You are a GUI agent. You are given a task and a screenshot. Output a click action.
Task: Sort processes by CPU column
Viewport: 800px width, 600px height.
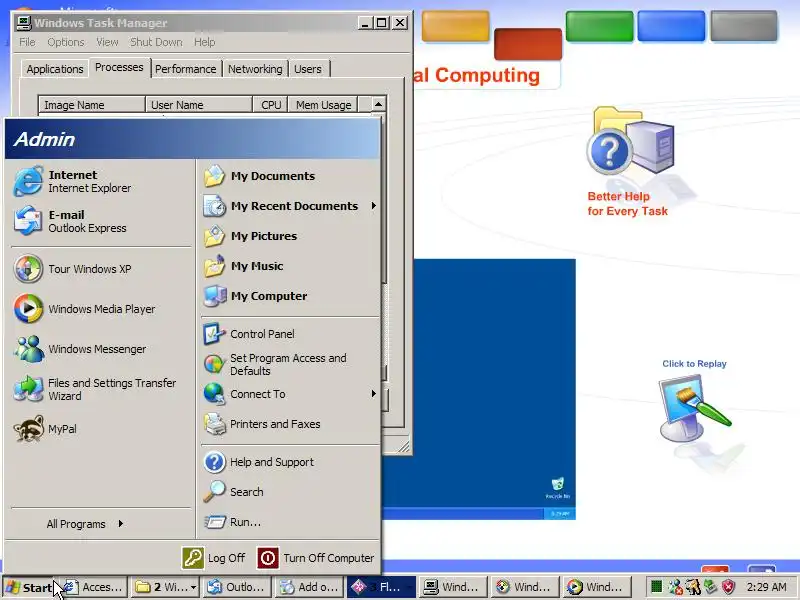tap(270, 105)
